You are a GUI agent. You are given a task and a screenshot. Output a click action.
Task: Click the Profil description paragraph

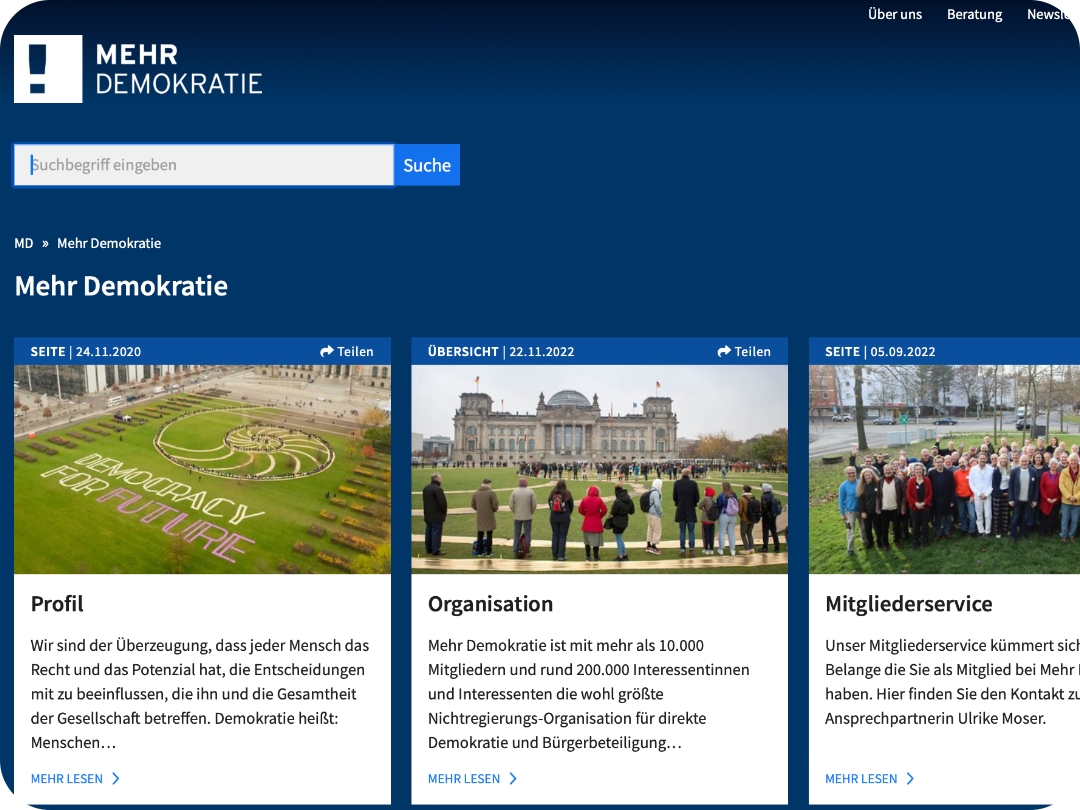tap(200, 694)
